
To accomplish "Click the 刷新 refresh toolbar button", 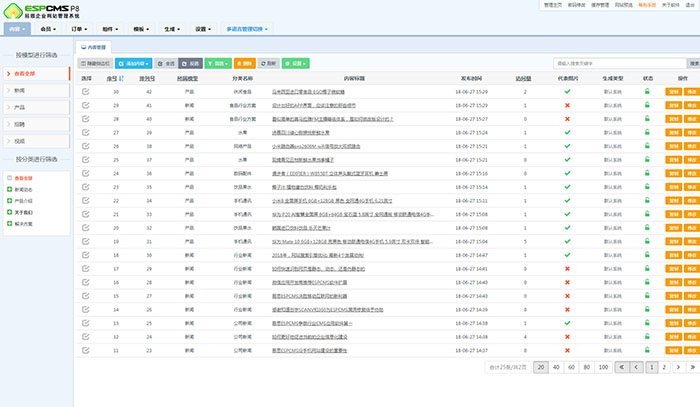I will pyautogui.click(x=269, y=63).
